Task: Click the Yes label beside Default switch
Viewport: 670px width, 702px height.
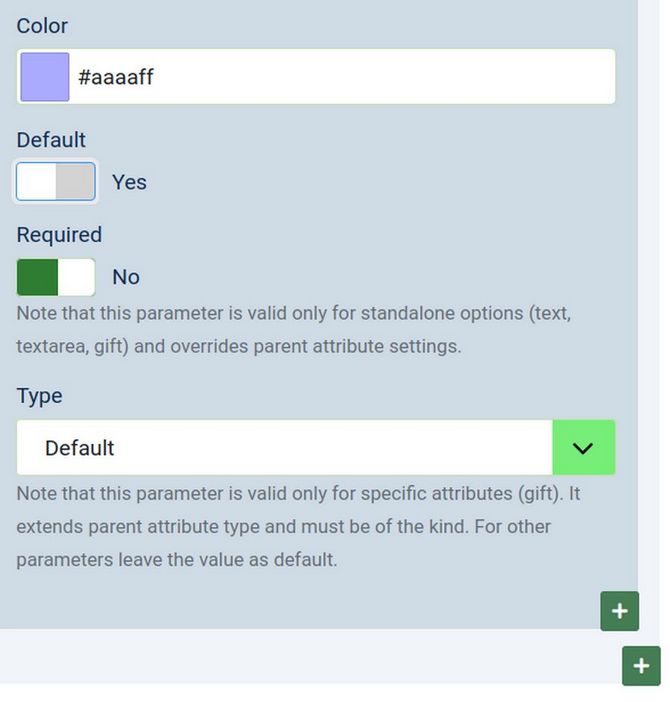Action: point(129,182)
